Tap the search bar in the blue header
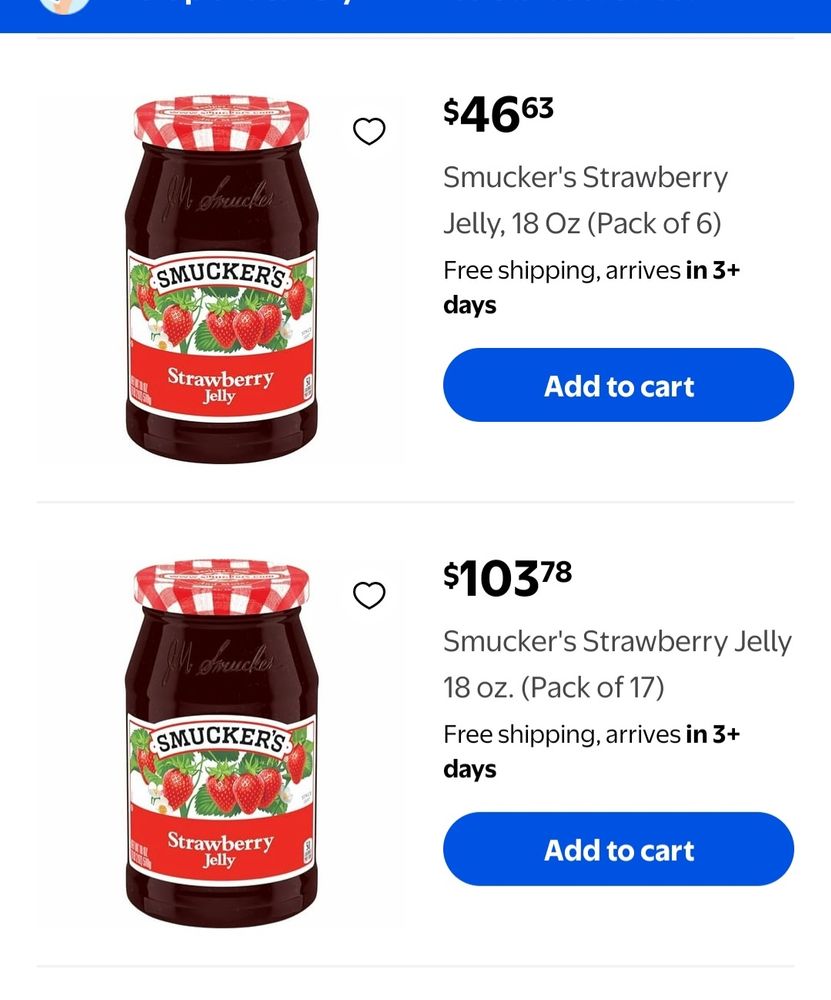 click(400, 4)
